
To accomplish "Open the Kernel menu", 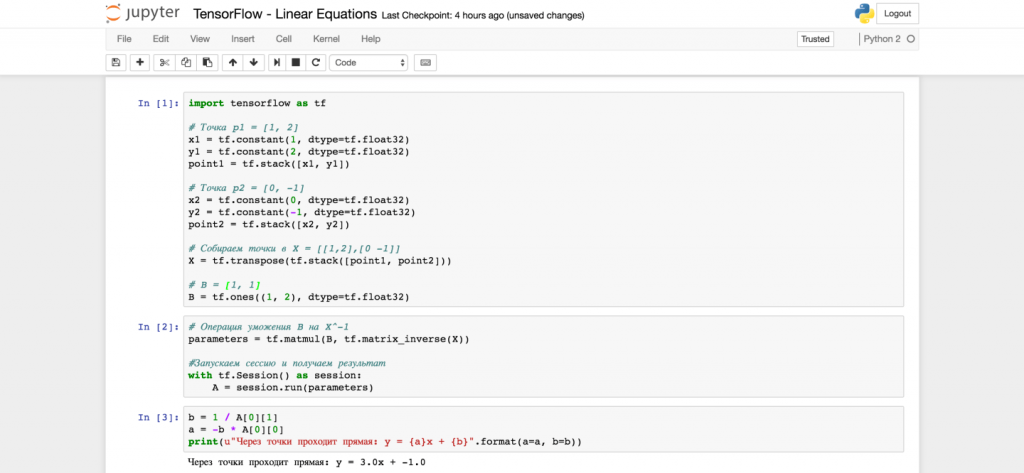I will [326, 39].
